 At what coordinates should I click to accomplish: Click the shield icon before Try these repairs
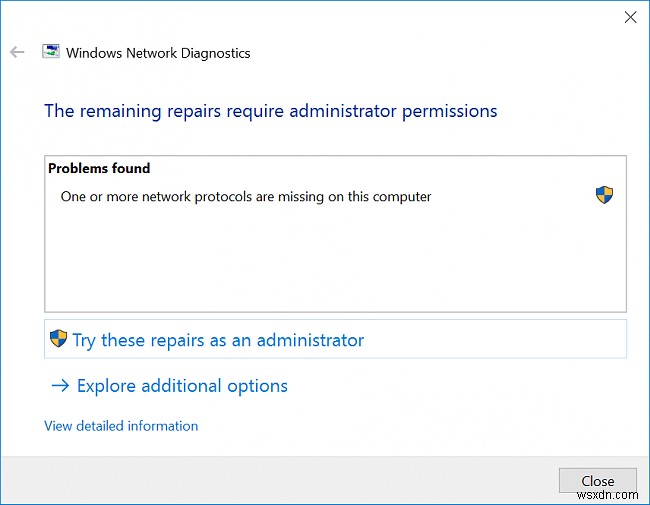(x=59, y=340)
